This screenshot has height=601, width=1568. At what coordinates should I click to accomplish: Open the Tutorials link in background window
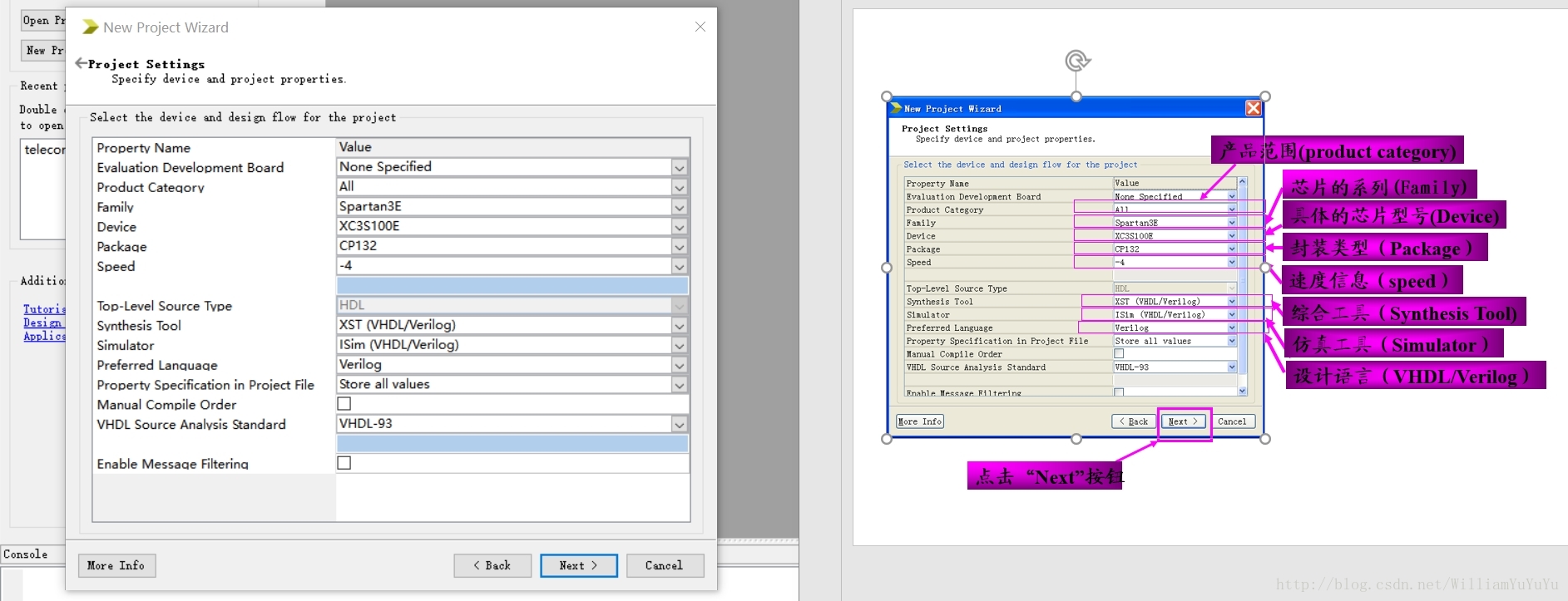click(x=44, y=308)
